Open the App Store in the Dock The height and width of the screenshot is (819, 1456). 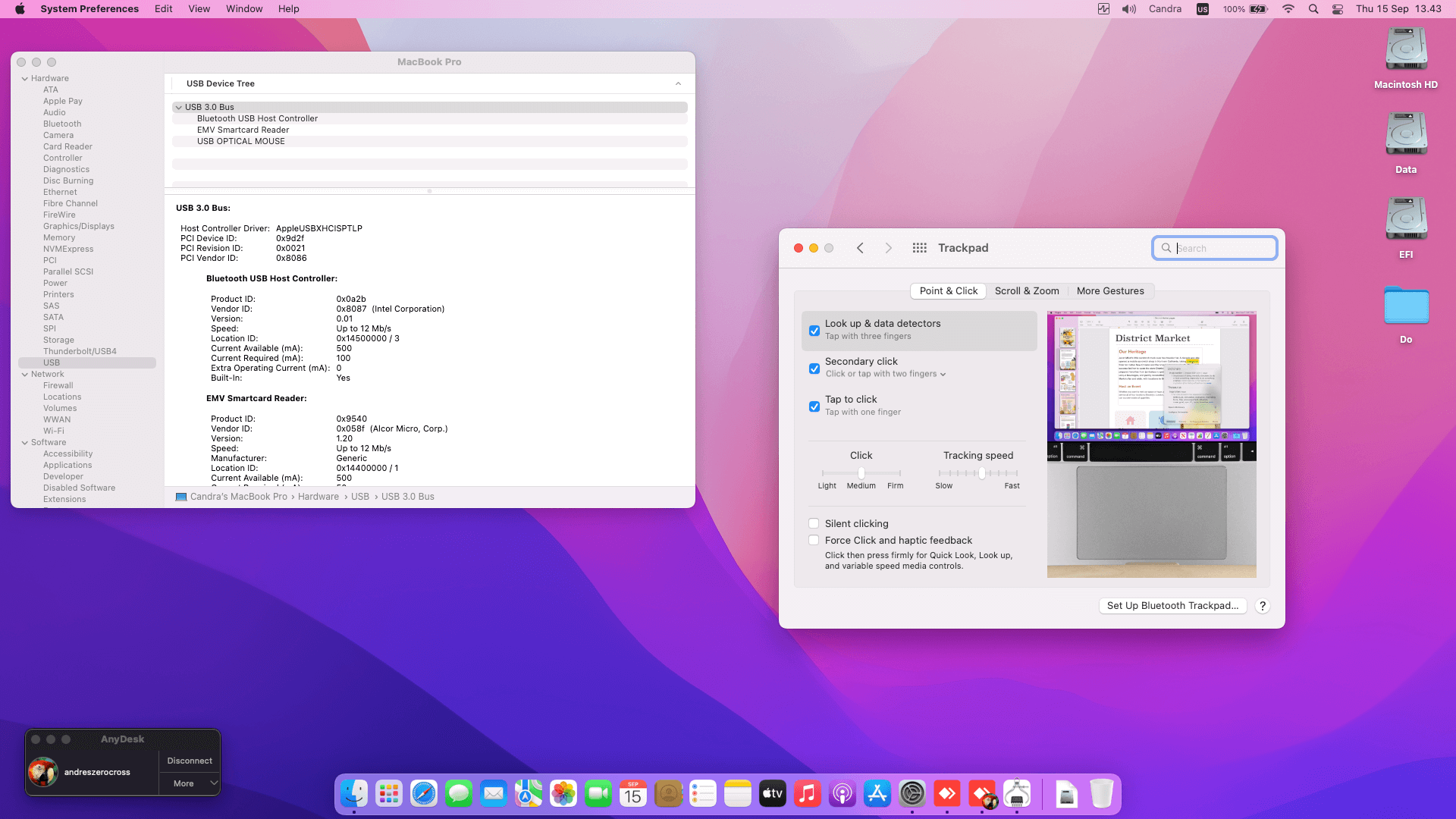877,794
